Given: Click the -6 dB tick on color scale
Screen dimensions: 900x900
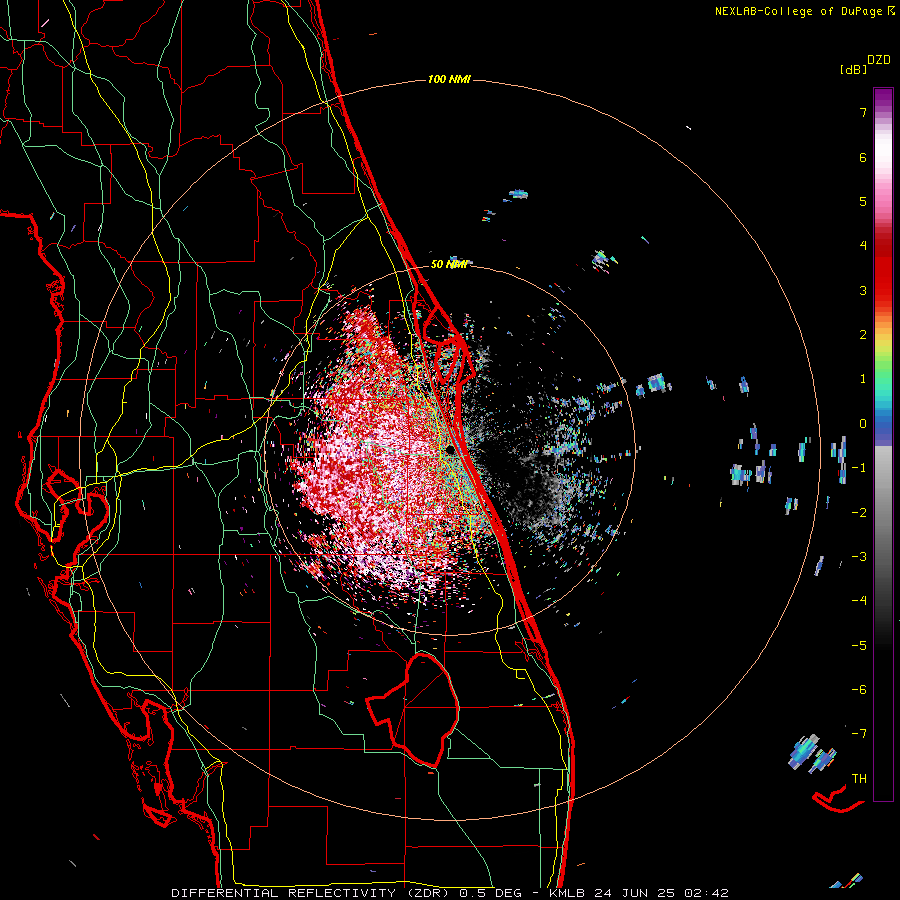Looking at the screenshot, I should 859,690.
